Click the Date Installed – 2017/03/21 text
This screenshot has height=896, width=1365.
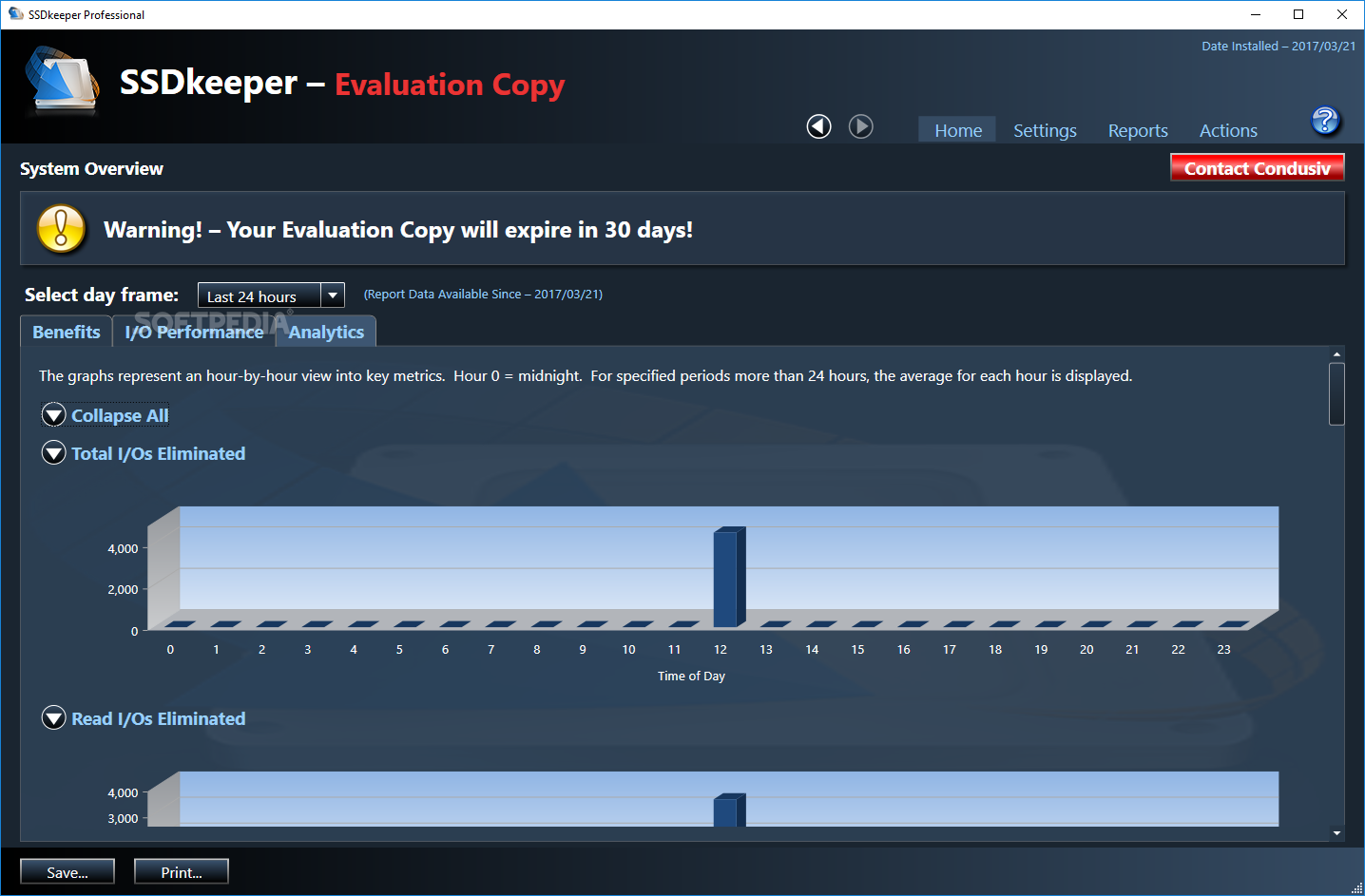tap(1278, 46)
